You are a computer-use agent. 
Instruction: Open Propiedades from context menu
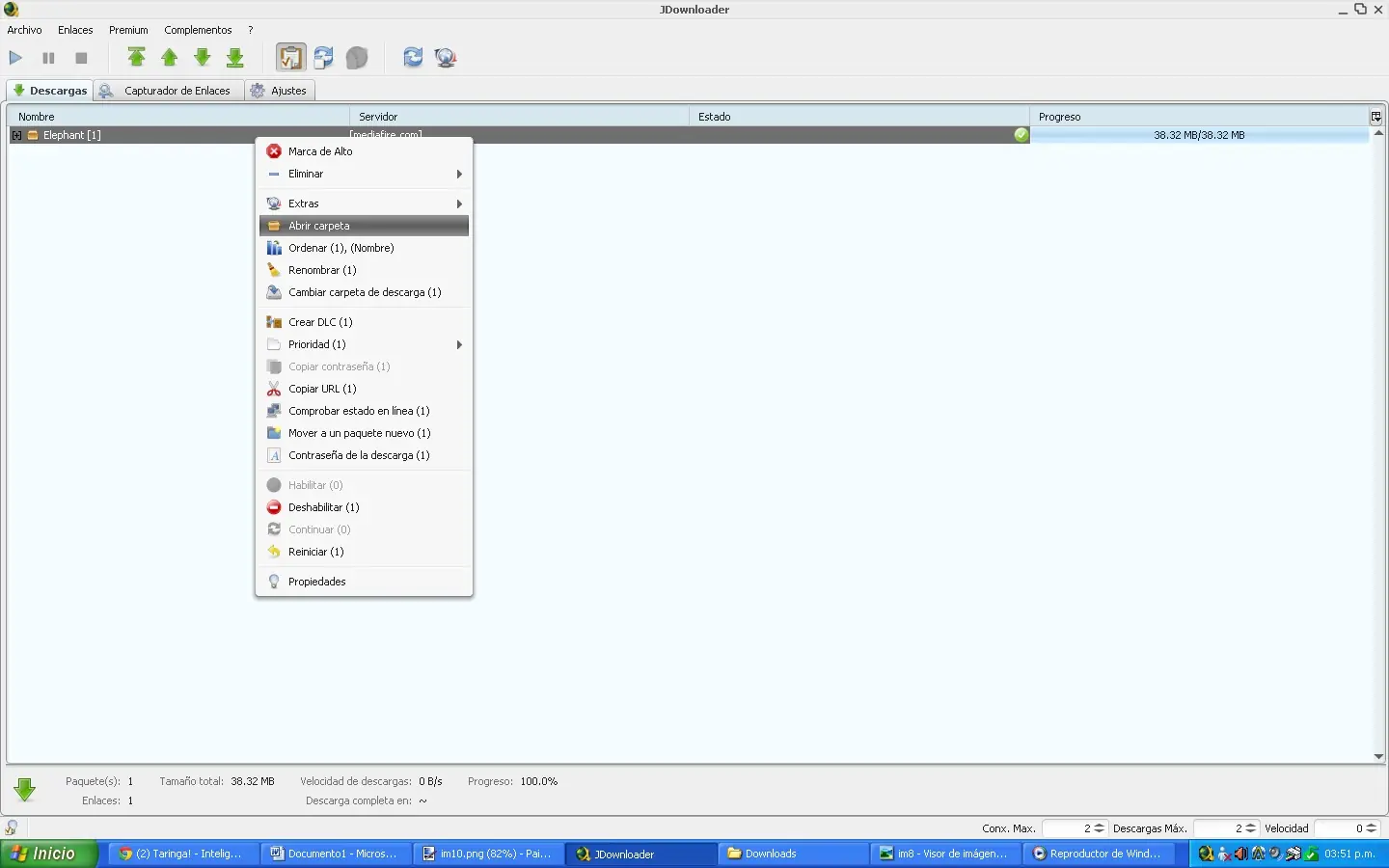click(365, 582)
